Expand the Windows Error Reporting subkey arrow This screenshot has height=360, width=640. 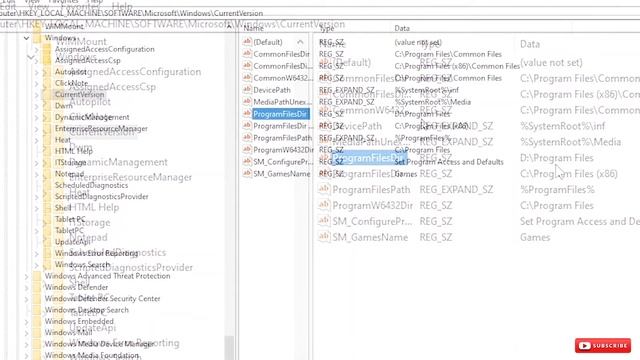pos(36,253)
